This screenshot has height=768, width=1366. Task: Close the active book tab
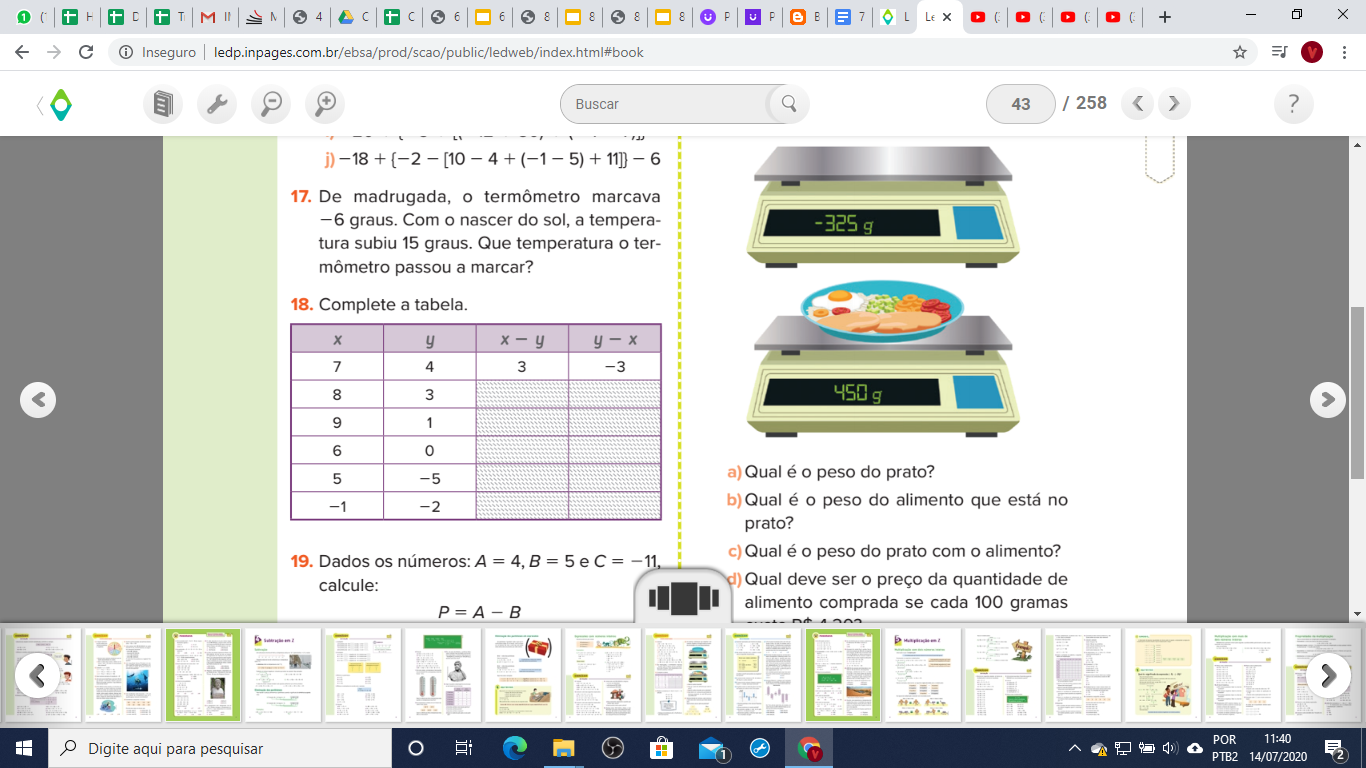point(947,17)
